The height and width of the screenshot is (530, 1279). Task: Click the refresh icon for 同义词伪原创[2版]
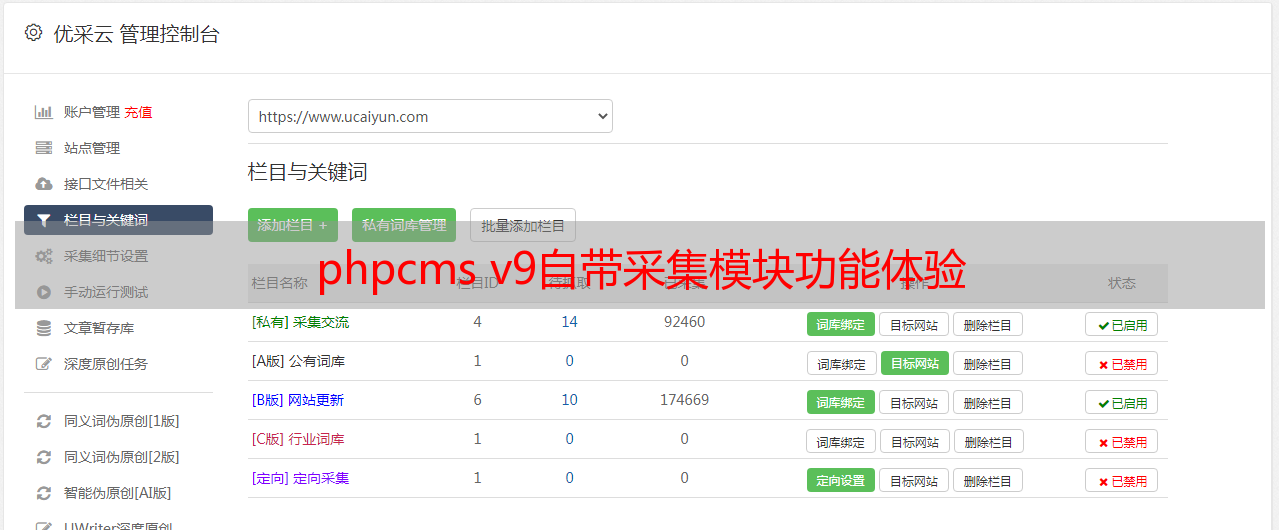[x=43, y=457]
